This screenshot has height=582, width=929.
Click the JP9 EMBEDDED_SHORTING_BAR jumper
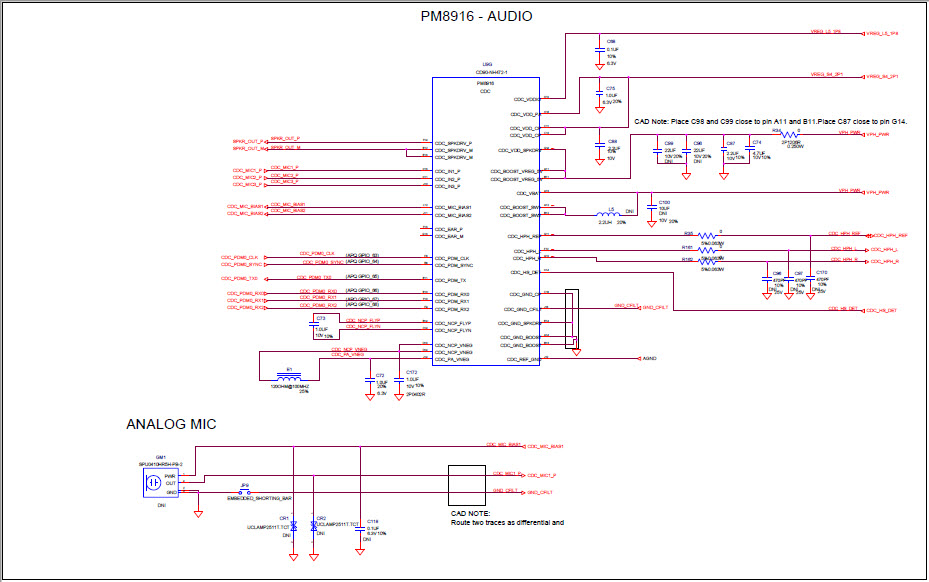click(x=244, y=490)
